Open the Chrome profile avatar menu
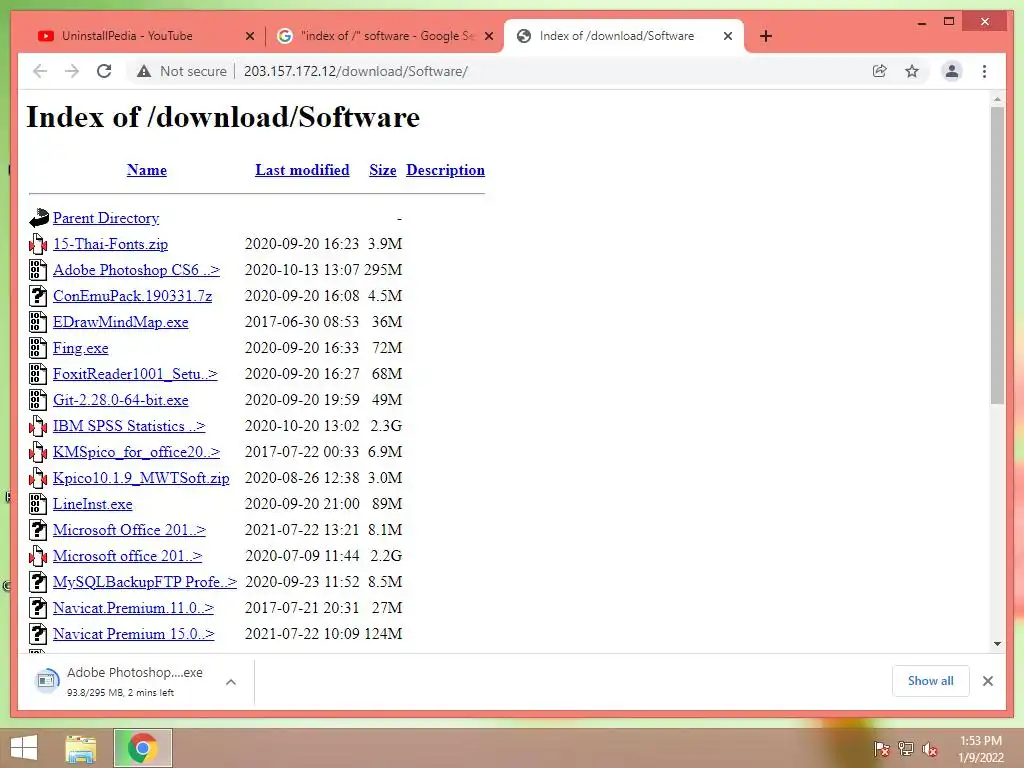 coord(952,71)
